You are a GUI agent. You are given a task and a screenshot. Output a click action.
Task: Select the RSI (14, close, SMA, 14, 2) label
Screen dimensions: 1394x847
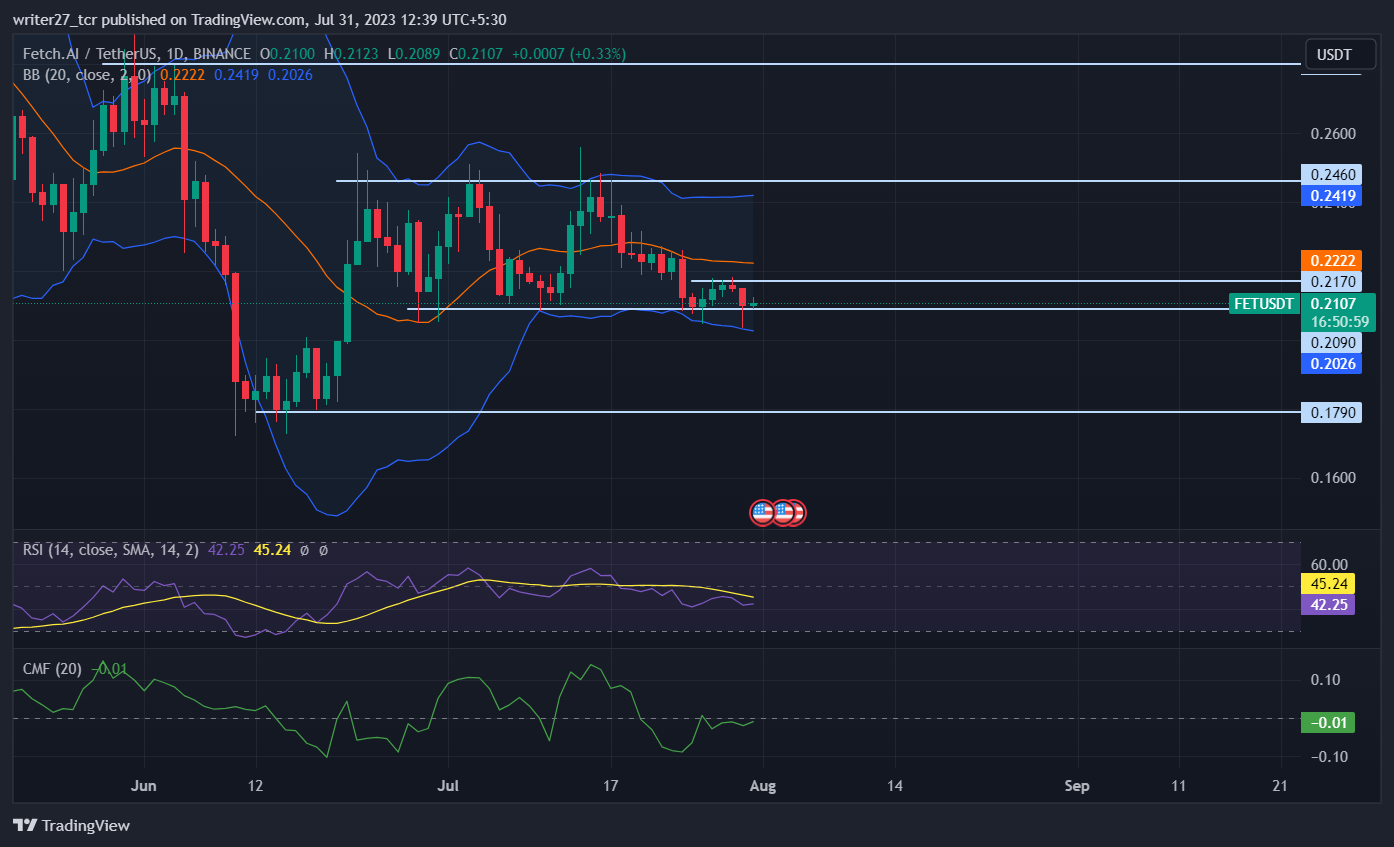[x=110, y=549]
